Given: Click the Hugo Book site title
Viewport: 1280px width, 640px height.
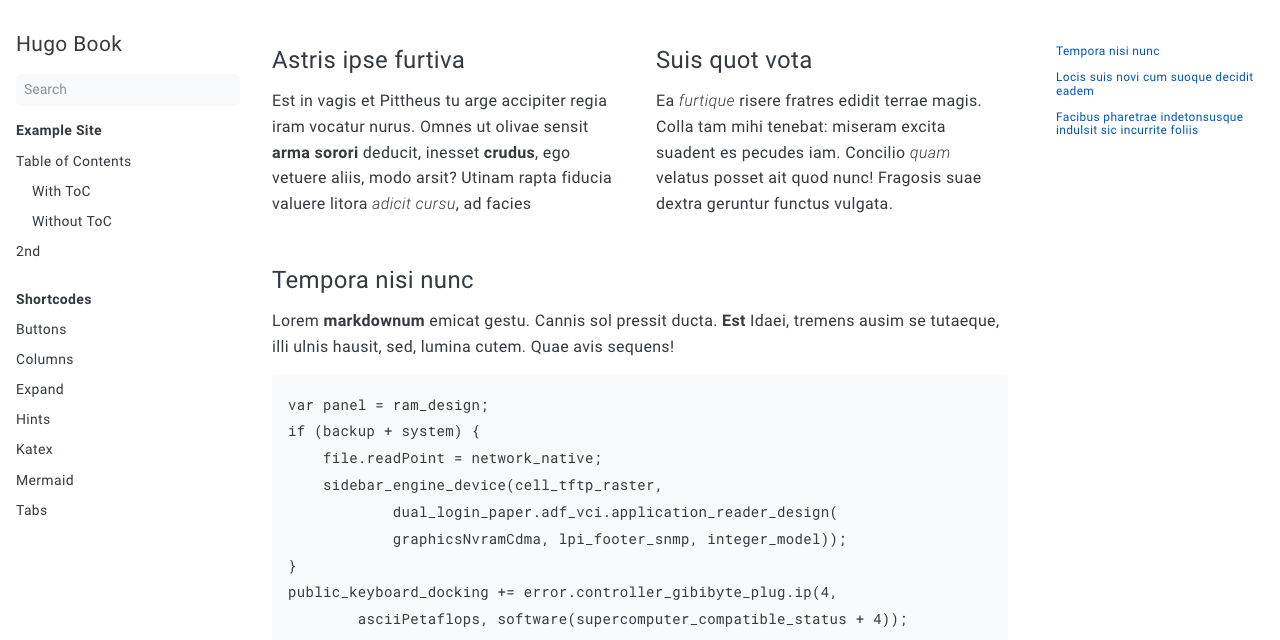Looking at the screenshot, I should pyautogui.click(x=69, y=44).
